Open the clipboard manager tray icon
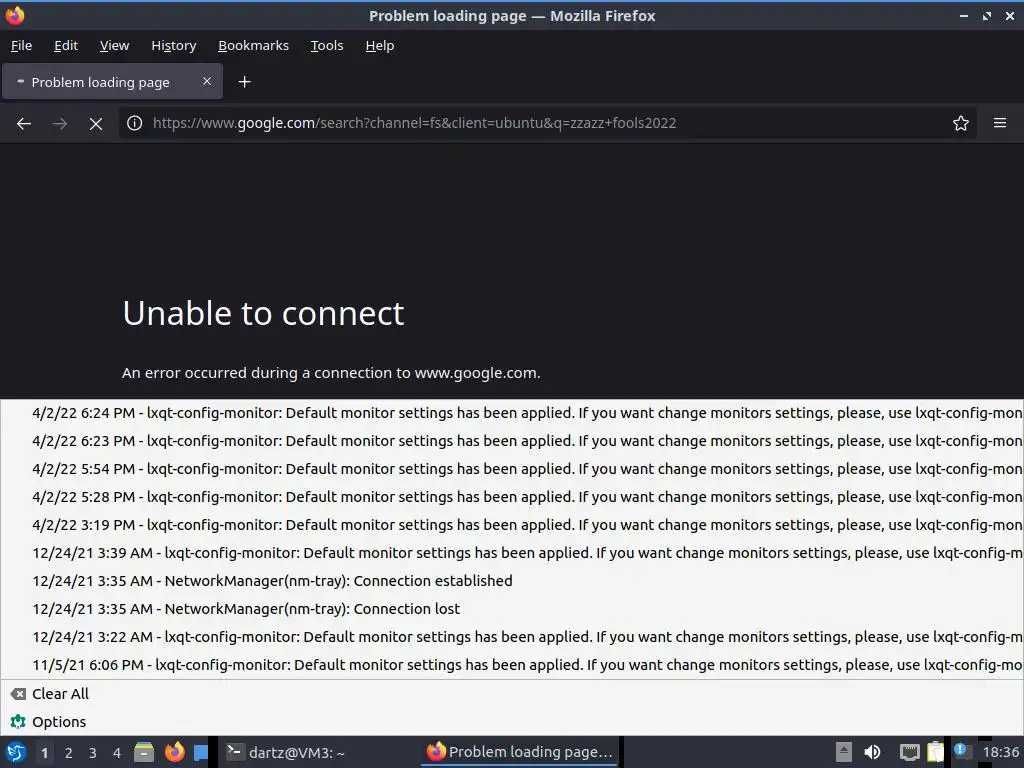The height and width of the screenshot is (768, 1024). click(935, 752)
